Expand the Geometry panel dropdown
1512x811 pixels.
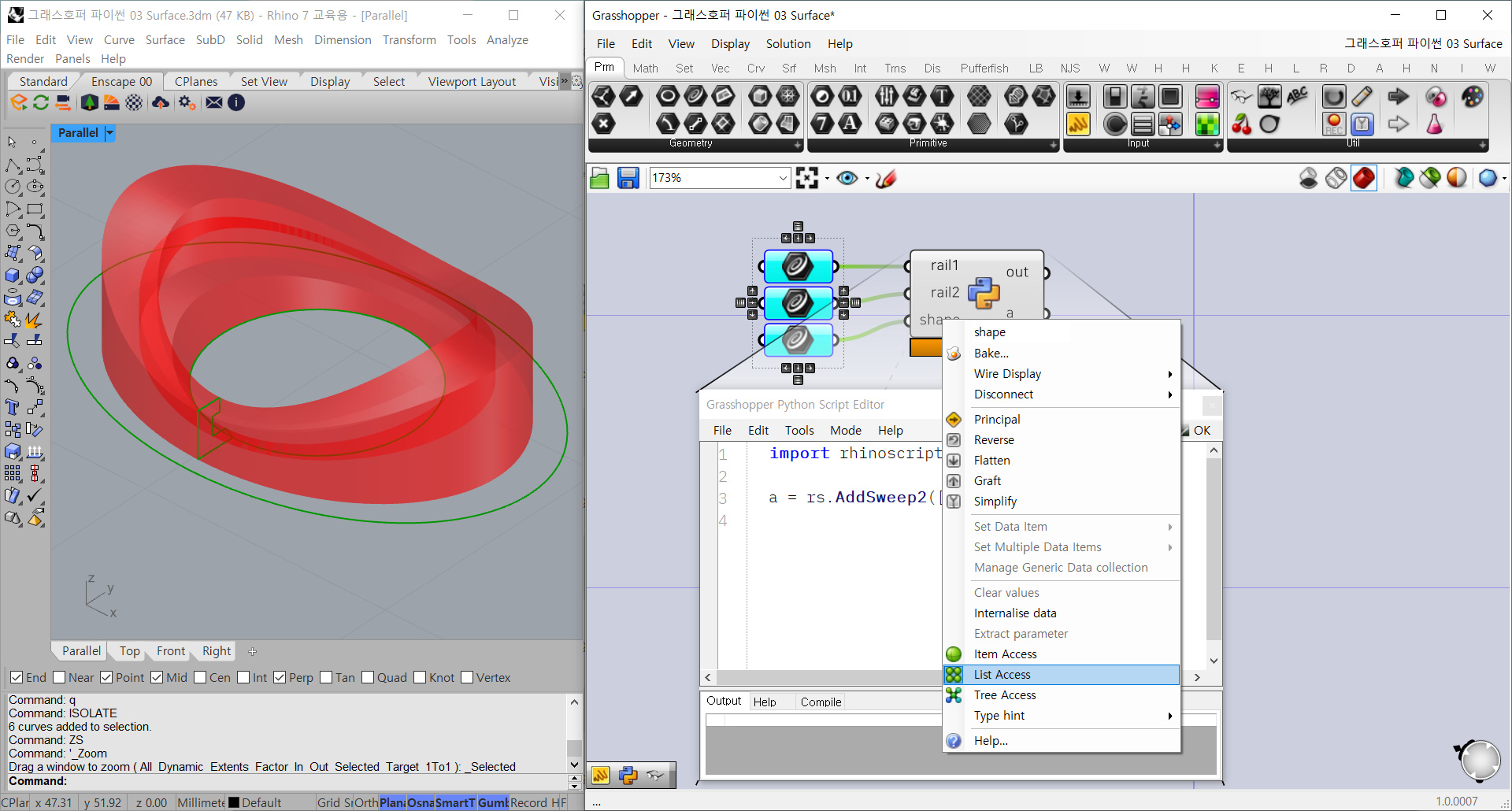[x=797, y=145]
